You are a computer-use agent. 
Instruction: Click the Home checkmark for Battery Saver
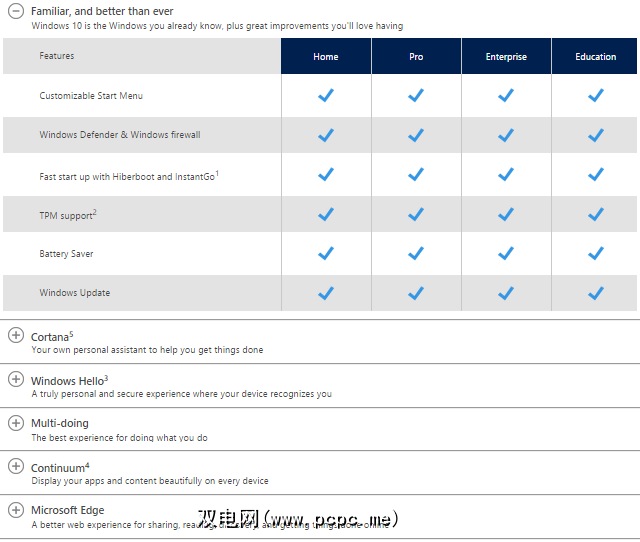coord(326,253)
